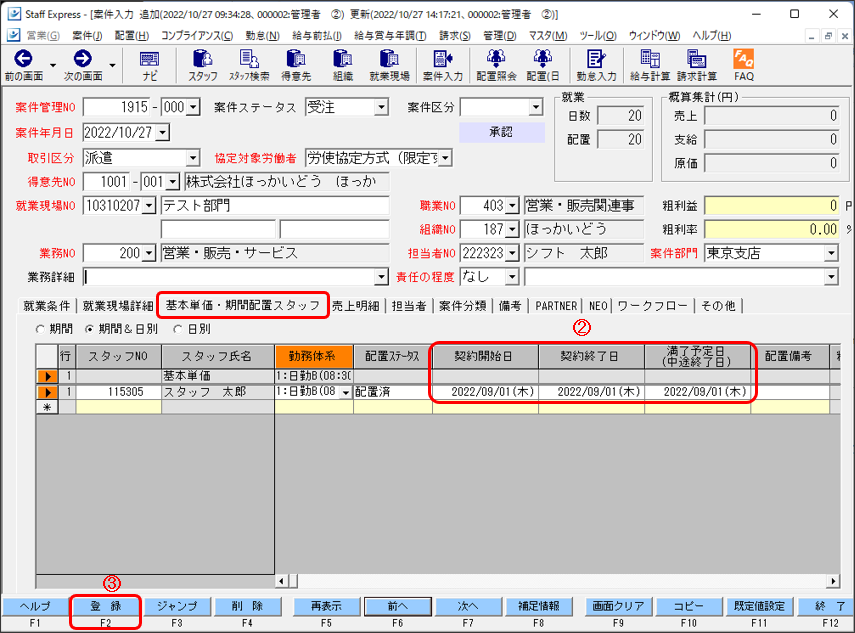The image size is (855, 633).
Task: Click the 再表示 (F5) button
Action: point(326,606)
